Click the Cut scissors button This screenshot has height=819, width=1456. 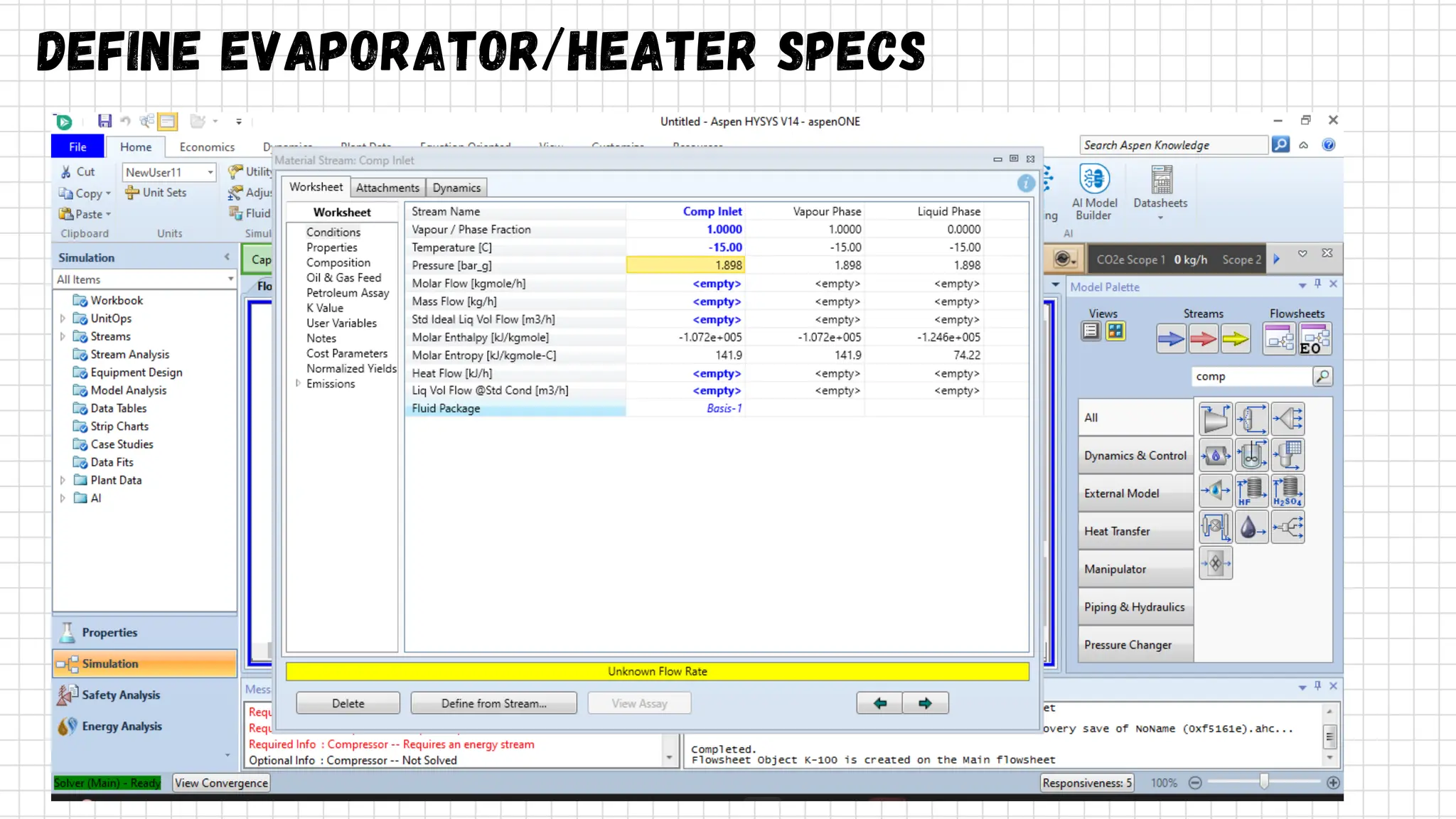coord(78,171)
